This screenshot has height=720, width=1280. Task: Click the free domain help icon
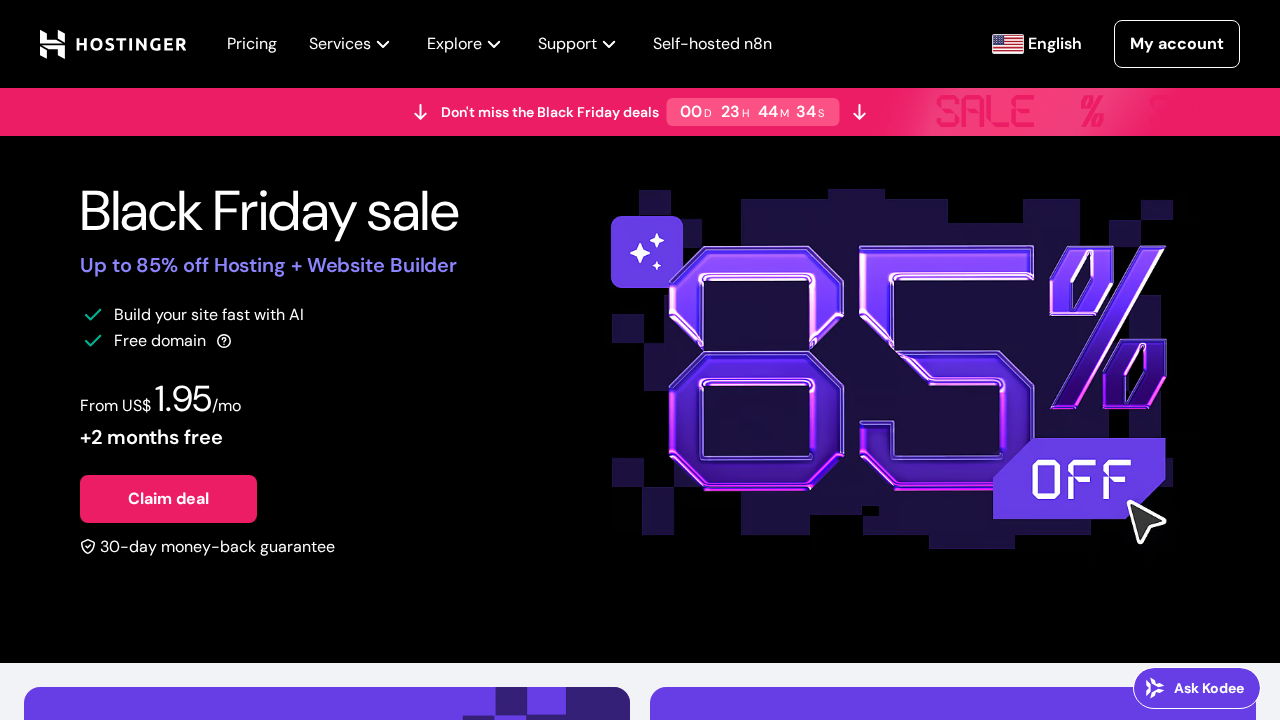click(224, 341)
